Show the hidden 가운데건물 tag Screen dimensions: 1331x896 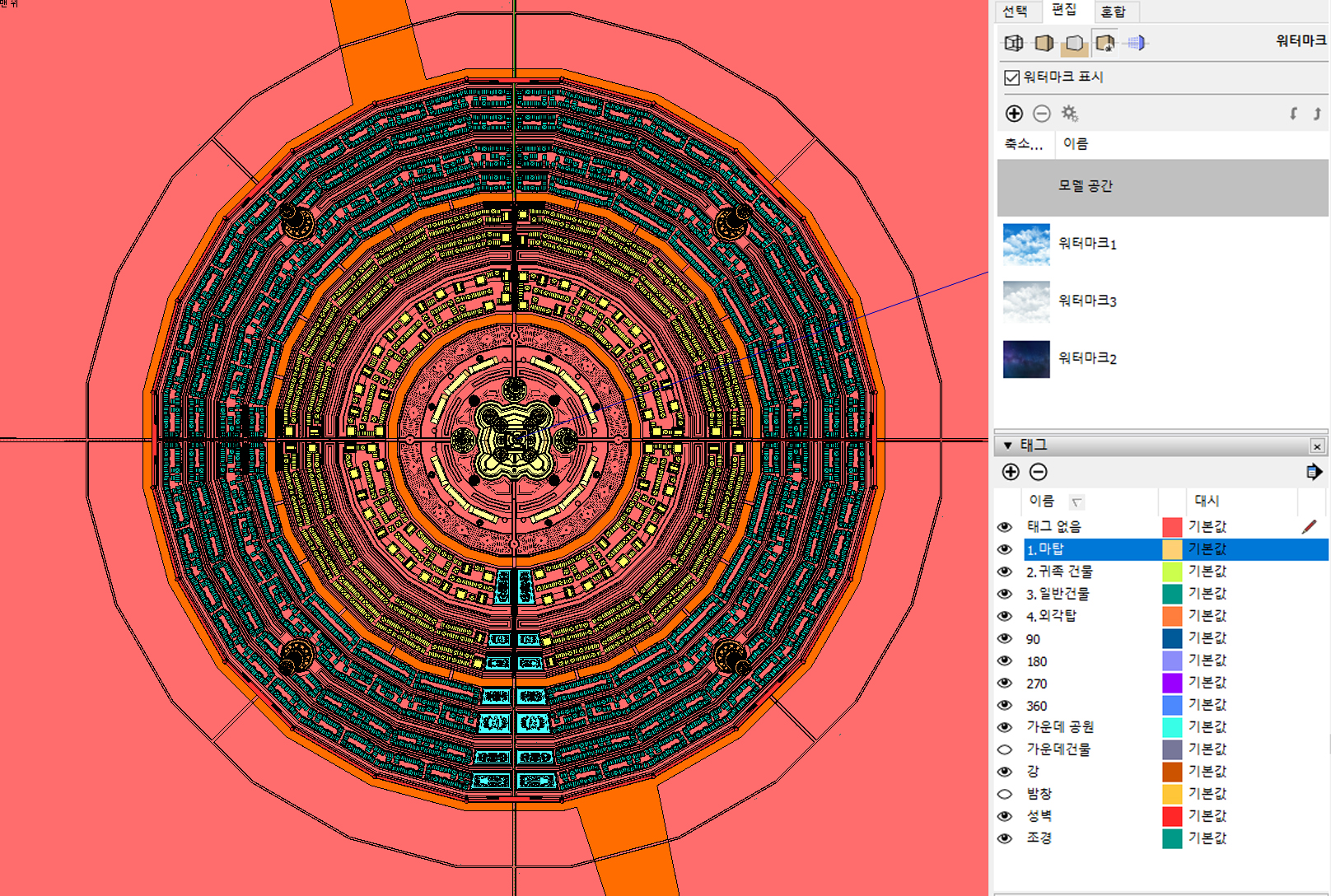coord(1005,749)
